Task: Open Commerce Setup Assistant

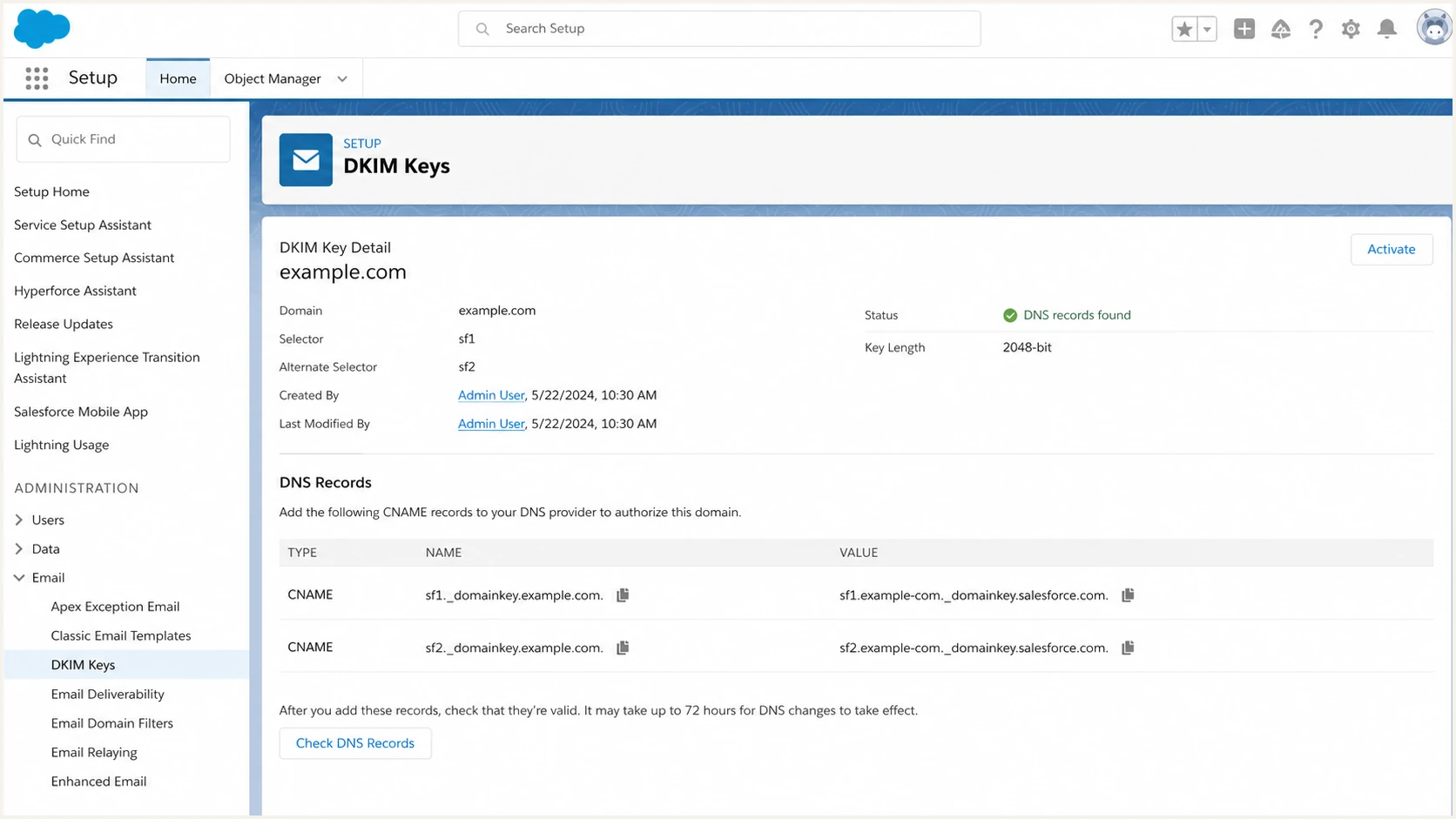Action: coord(94,258)
